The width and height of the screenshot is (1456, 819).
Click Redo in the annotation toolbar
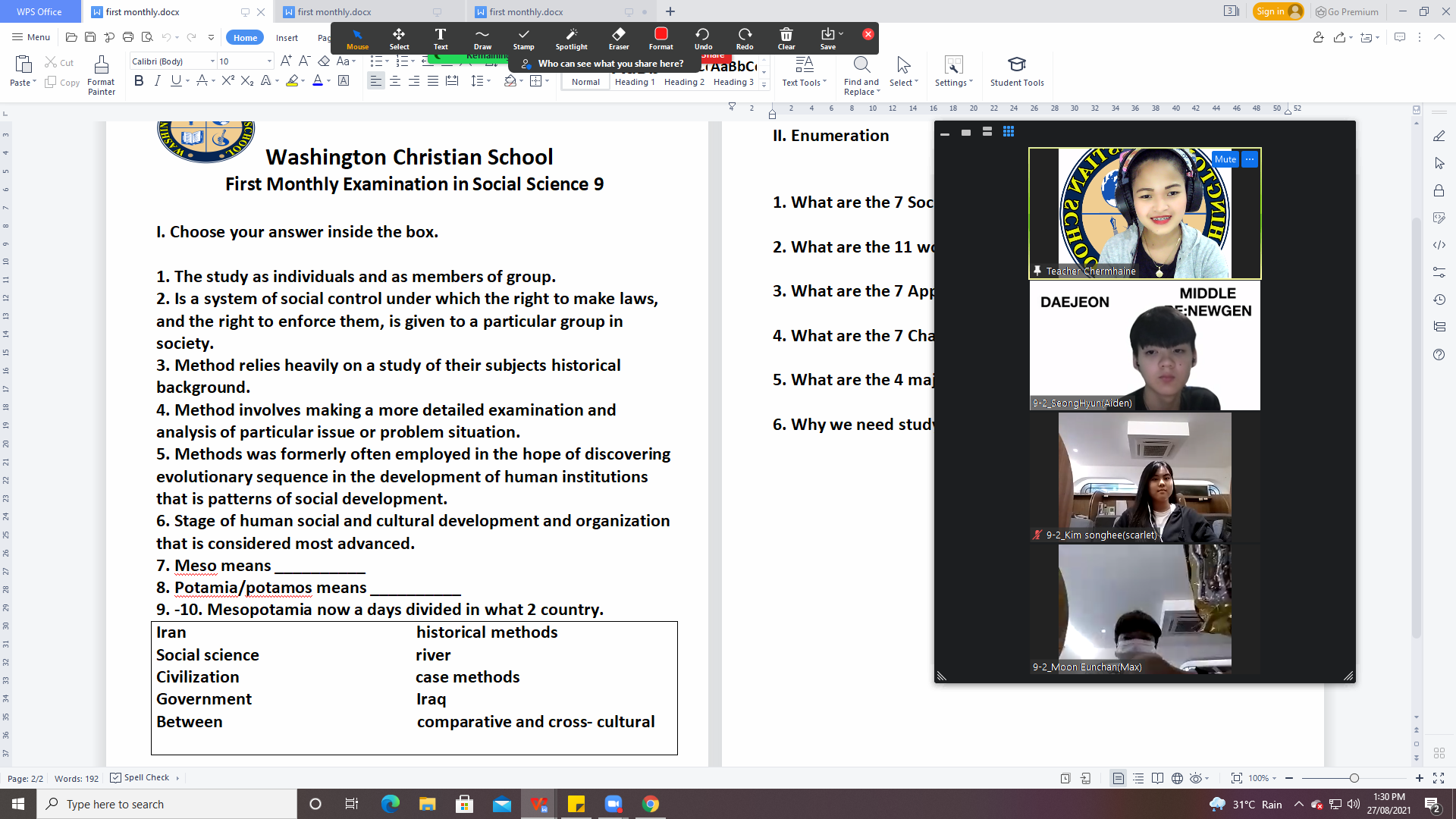(745, 39)
